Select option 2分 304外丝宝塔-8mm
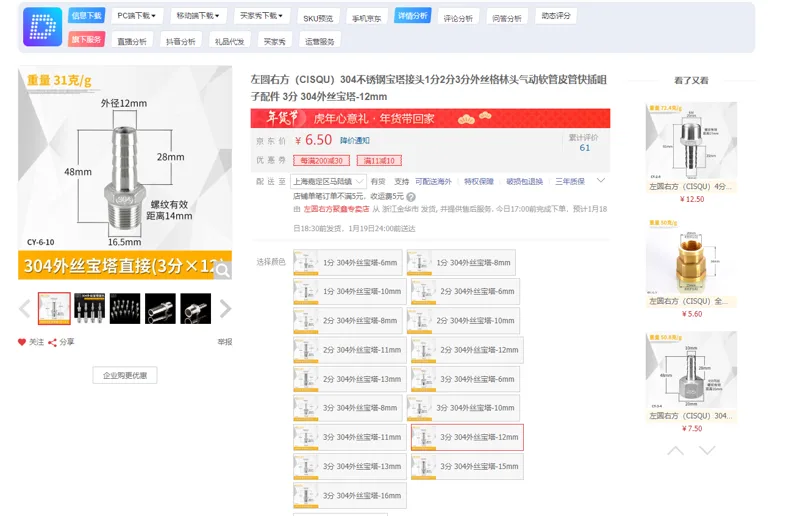The height and width of the screenshot is (516, 800). tap(347, 321)
